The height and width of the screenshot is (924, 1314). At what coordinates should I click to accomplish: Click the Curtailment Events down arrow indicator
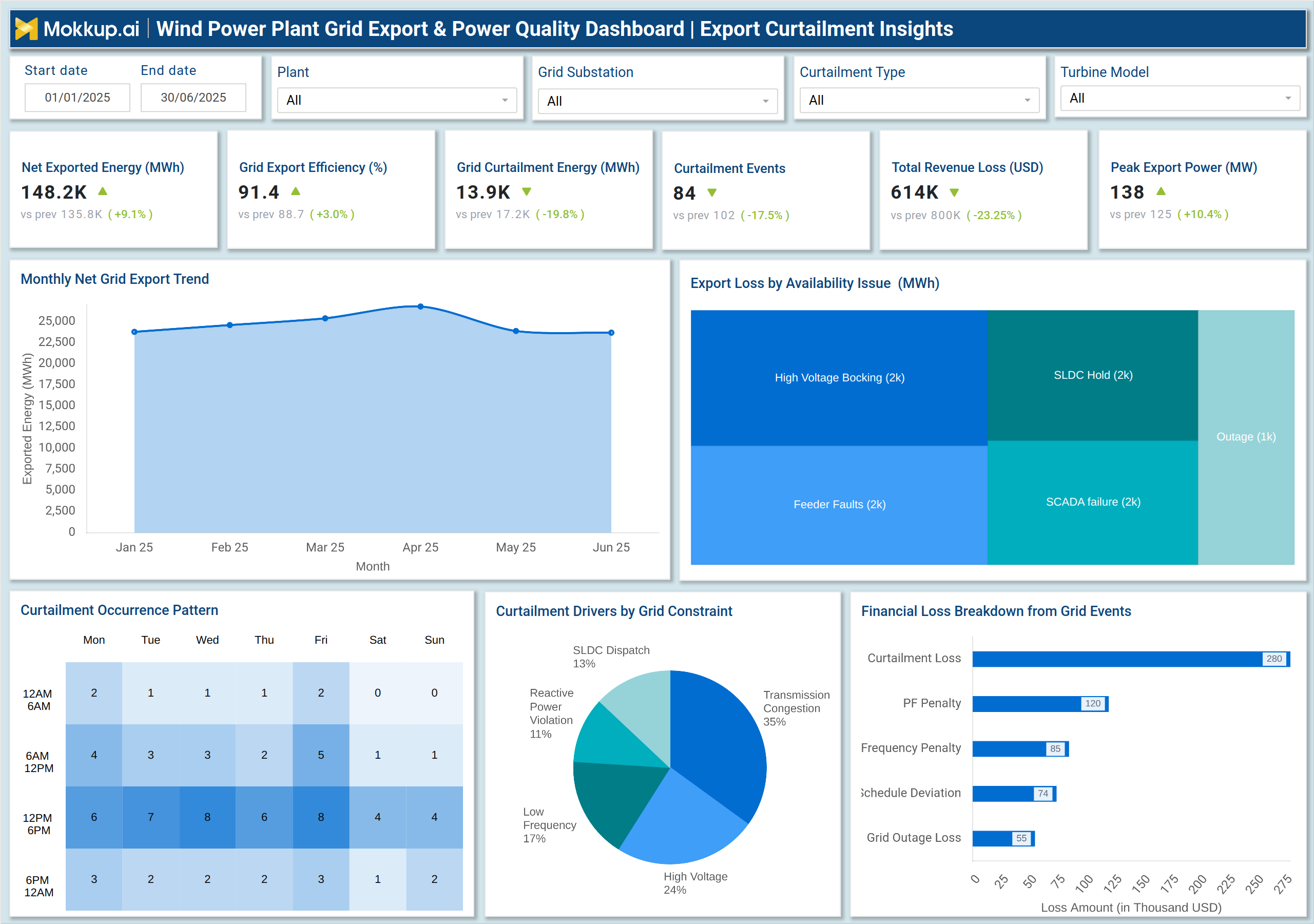pos(712,193)
